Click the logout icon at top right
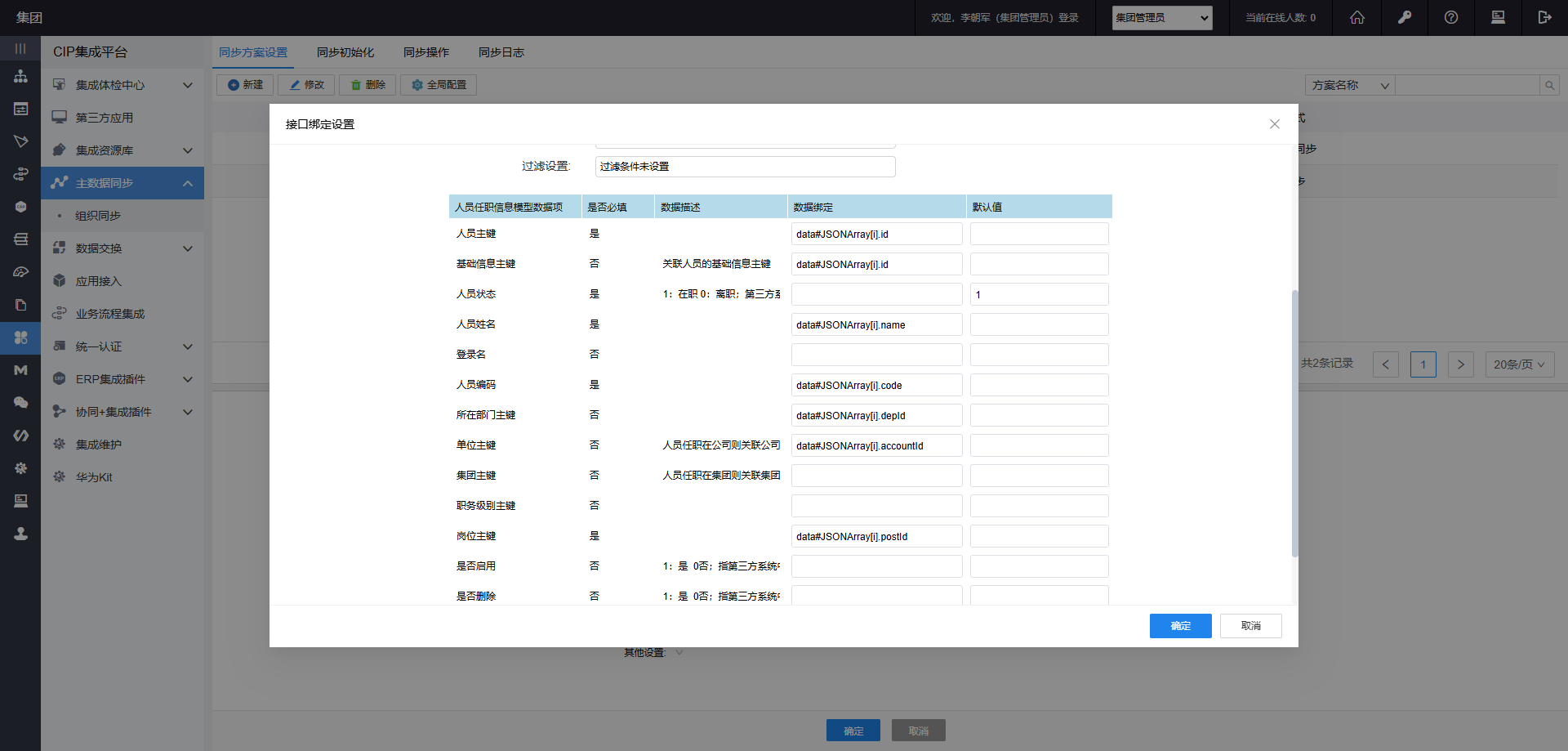Screen dimensions: 1568x751 tap(1543, 17)
